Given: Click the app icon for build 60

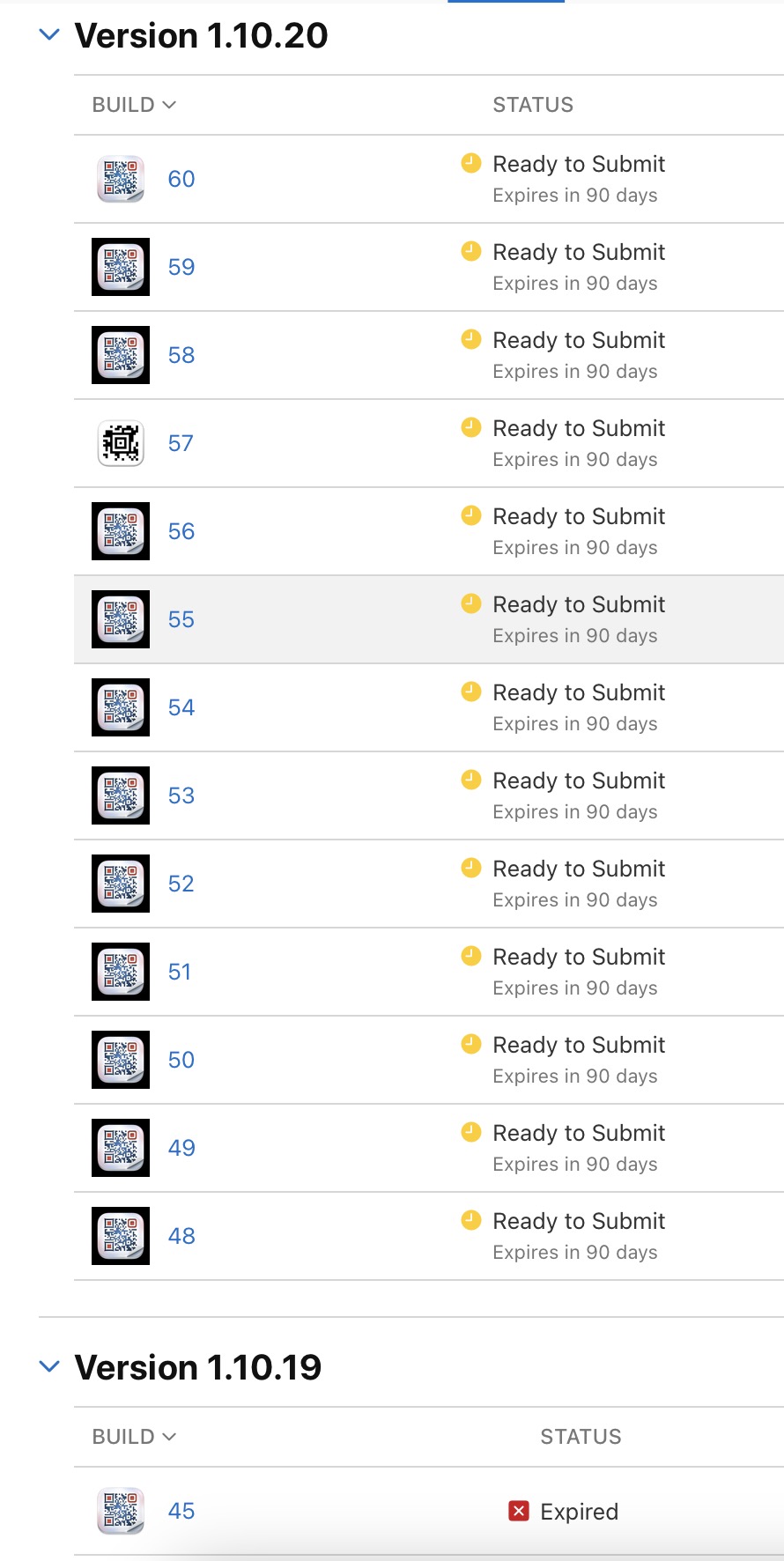Looking at the screenshot, I should [121, 179].
